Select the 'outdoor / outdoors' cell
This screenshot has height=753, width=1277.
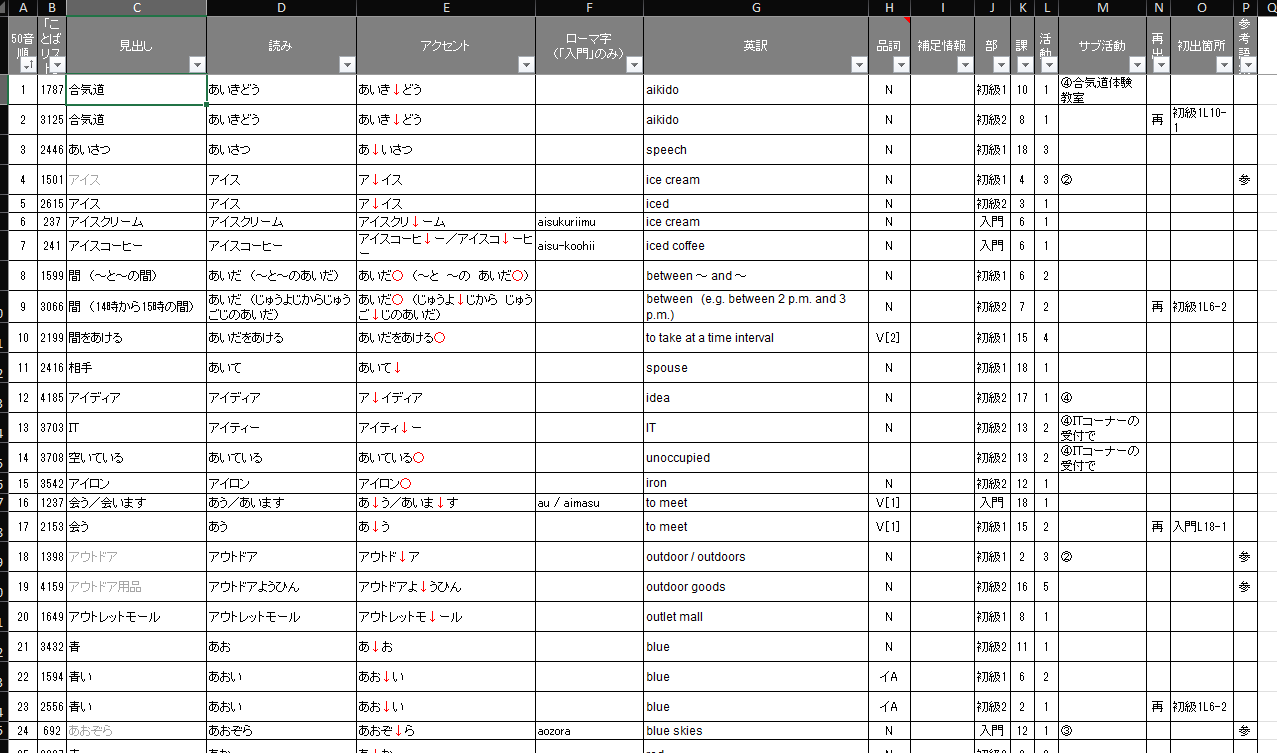(x=756, y=557)
